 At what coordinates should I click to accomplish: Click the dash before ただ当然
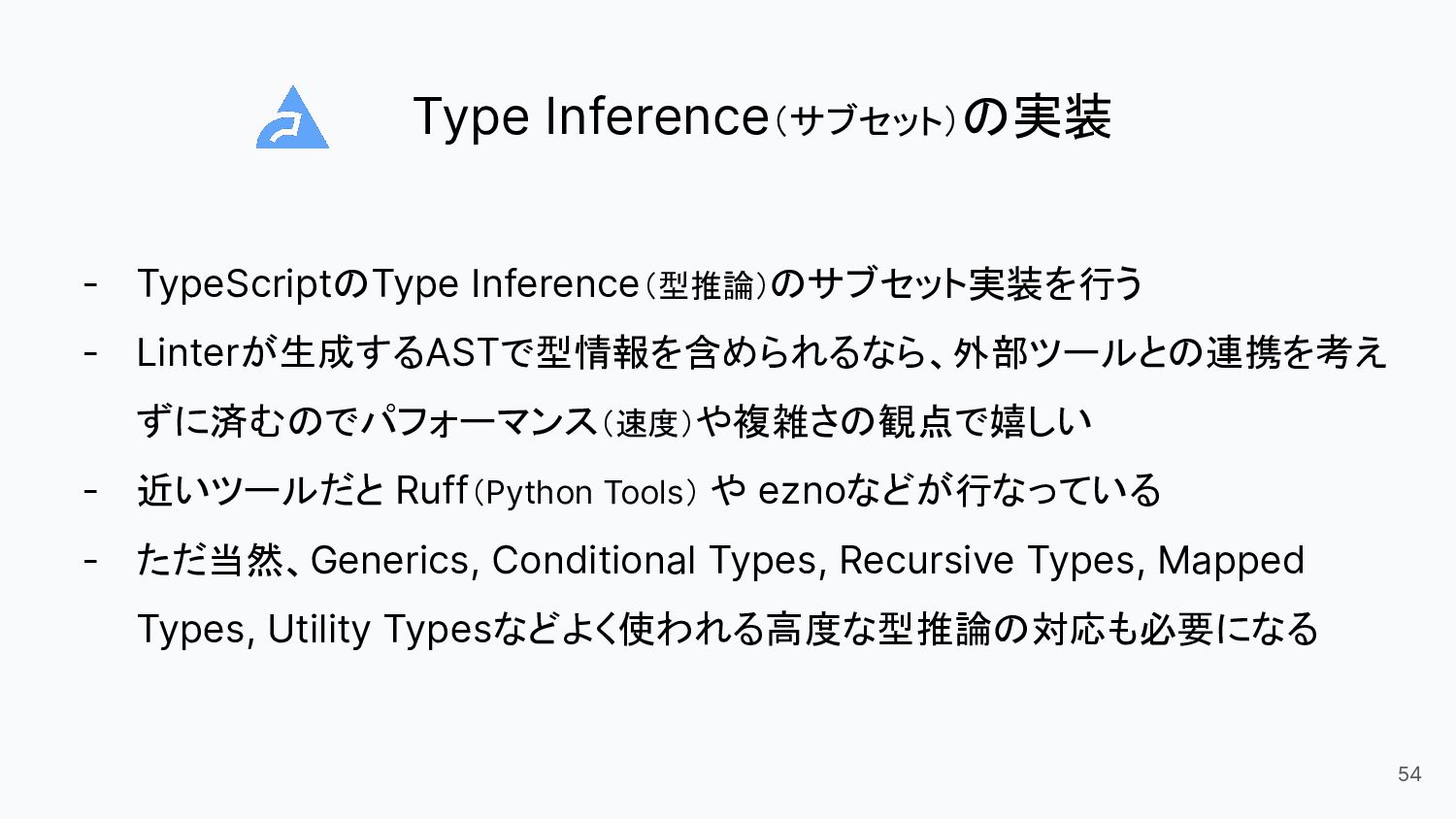click(90, 561)
